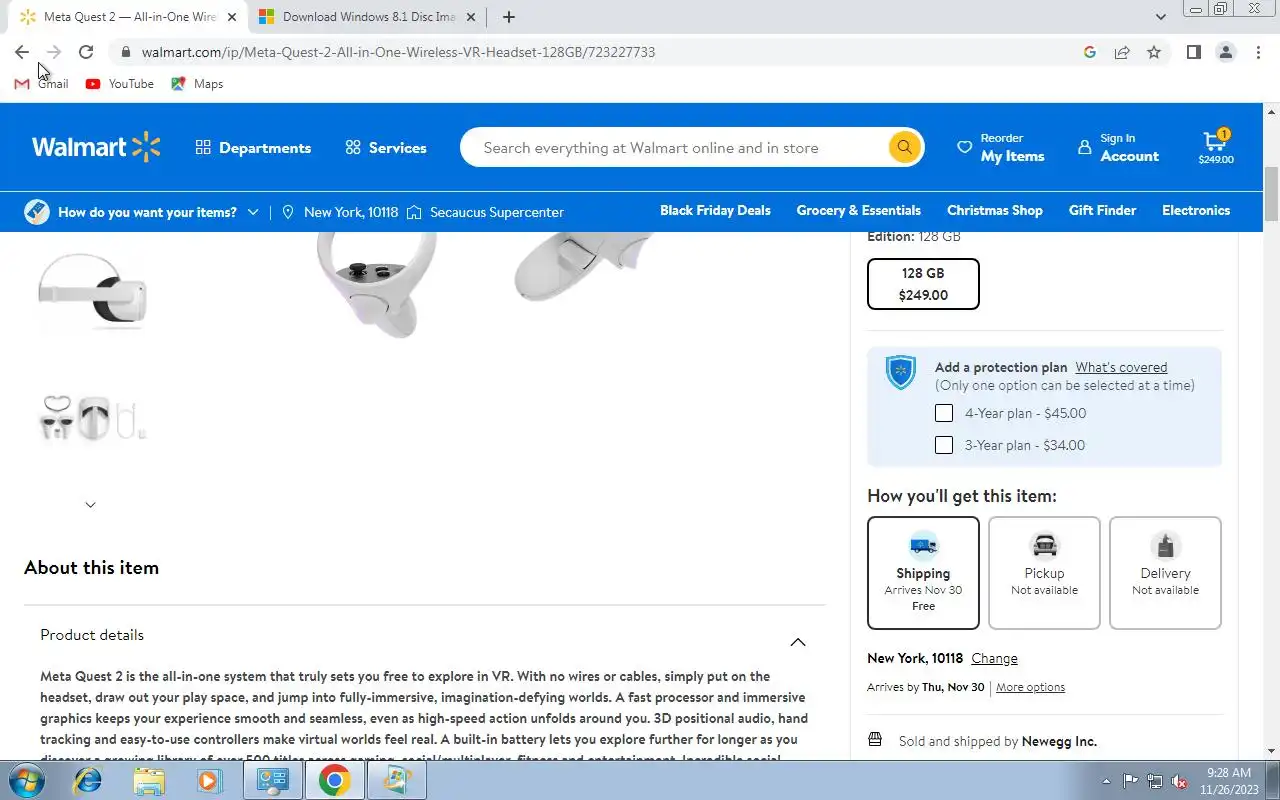1280x800 pixels.
Task: Open the Windows Start menu
Action: click(x=27, y=780)
